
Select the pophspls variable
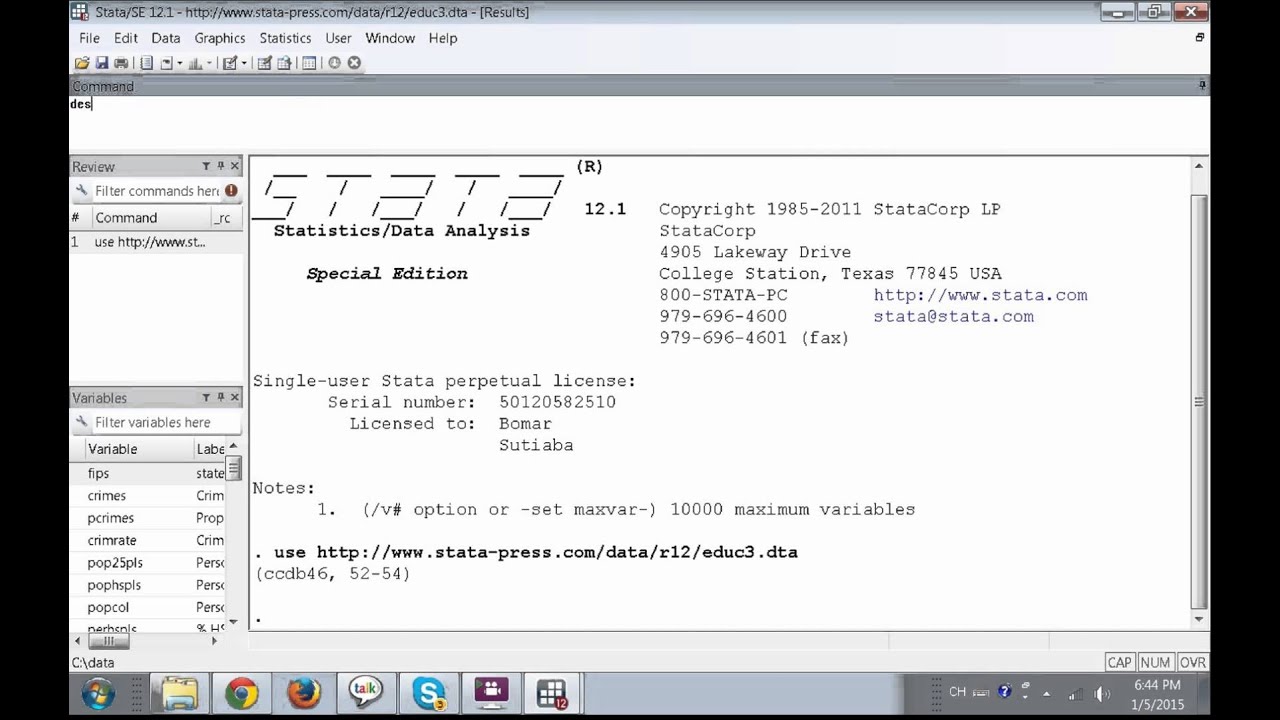(148, 585)
